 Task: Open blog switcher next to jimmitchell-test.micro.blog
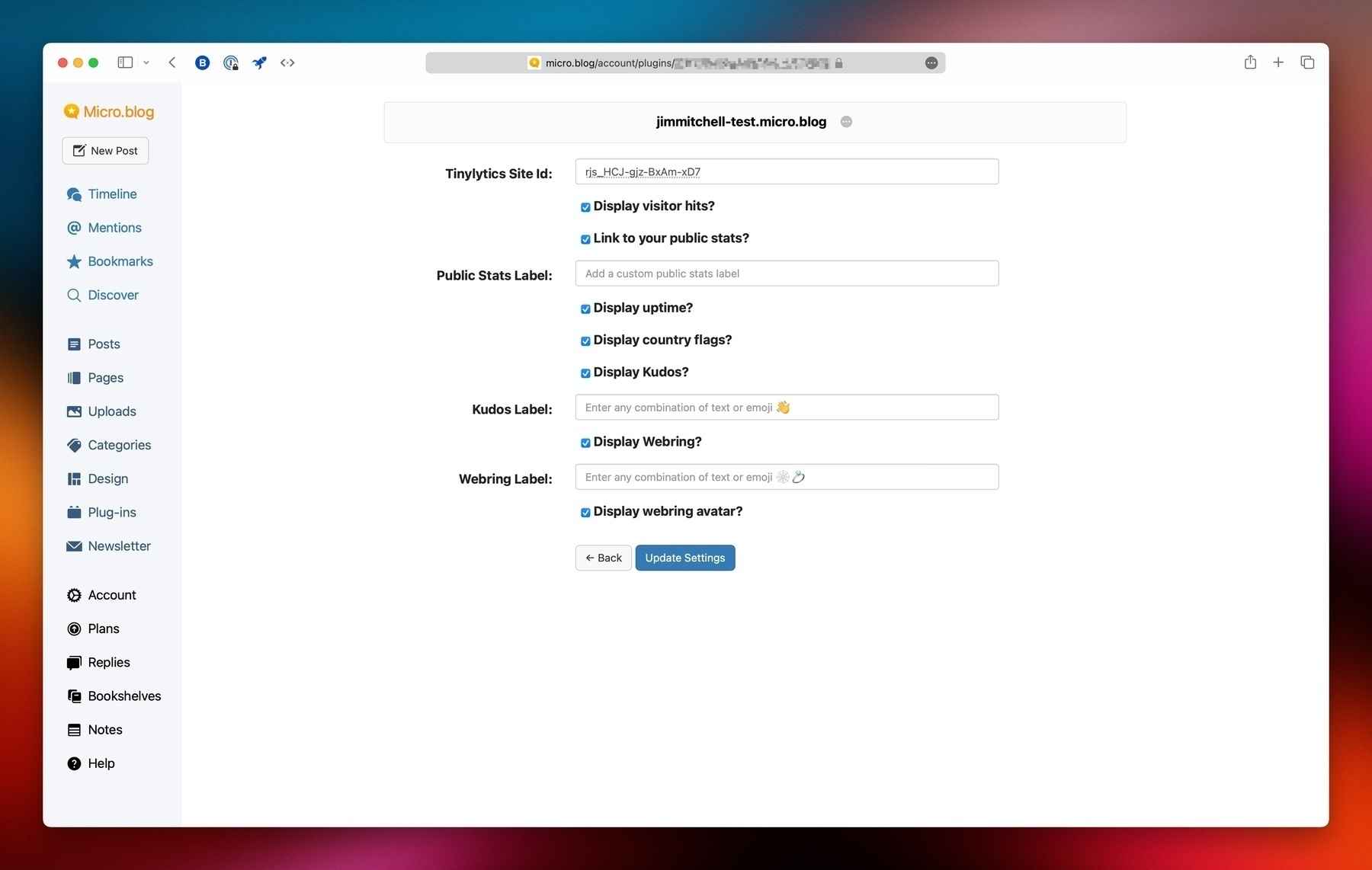[846, 122]
